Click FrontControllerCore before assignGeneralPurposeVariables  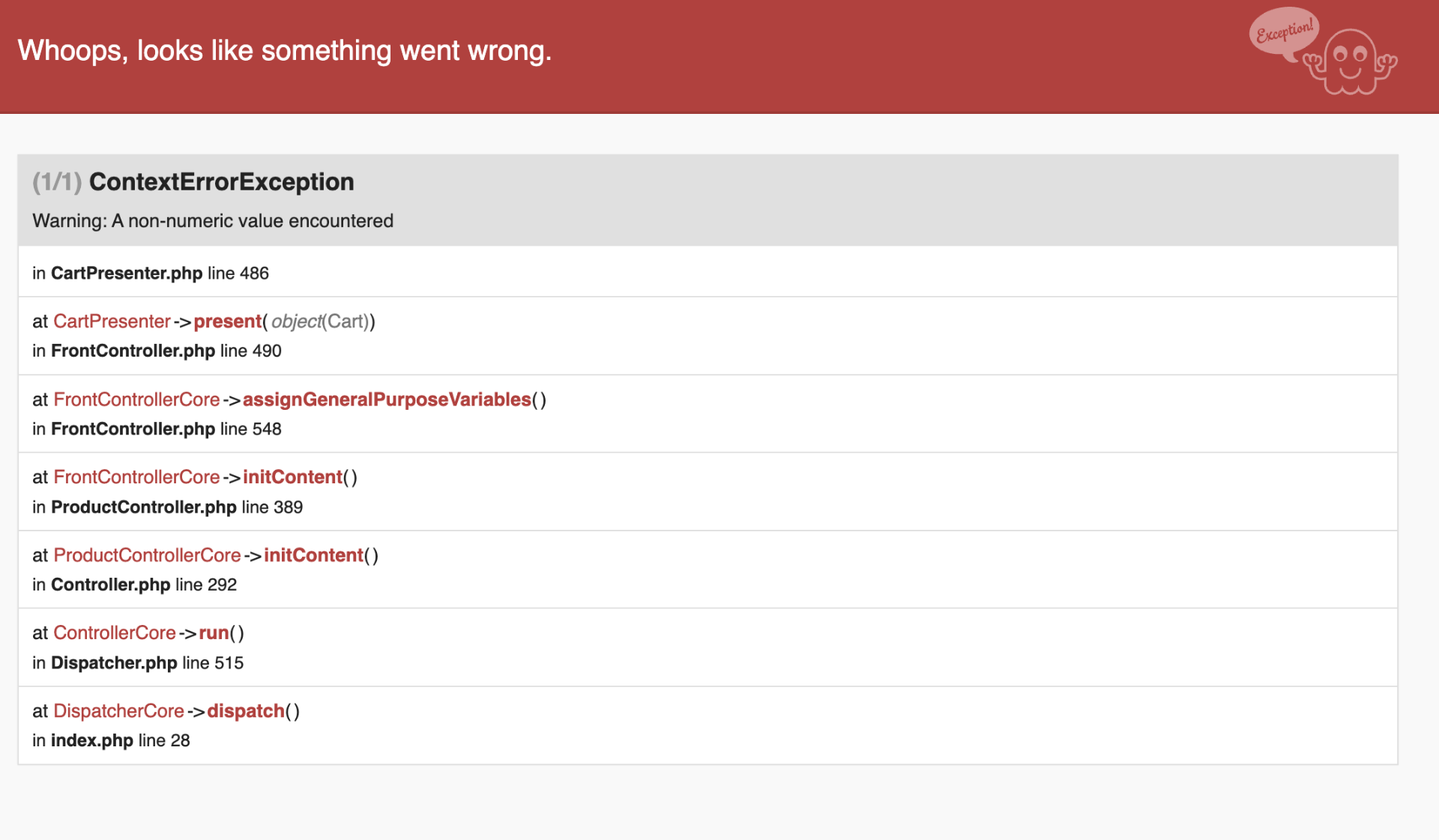(x=136, y=399)
